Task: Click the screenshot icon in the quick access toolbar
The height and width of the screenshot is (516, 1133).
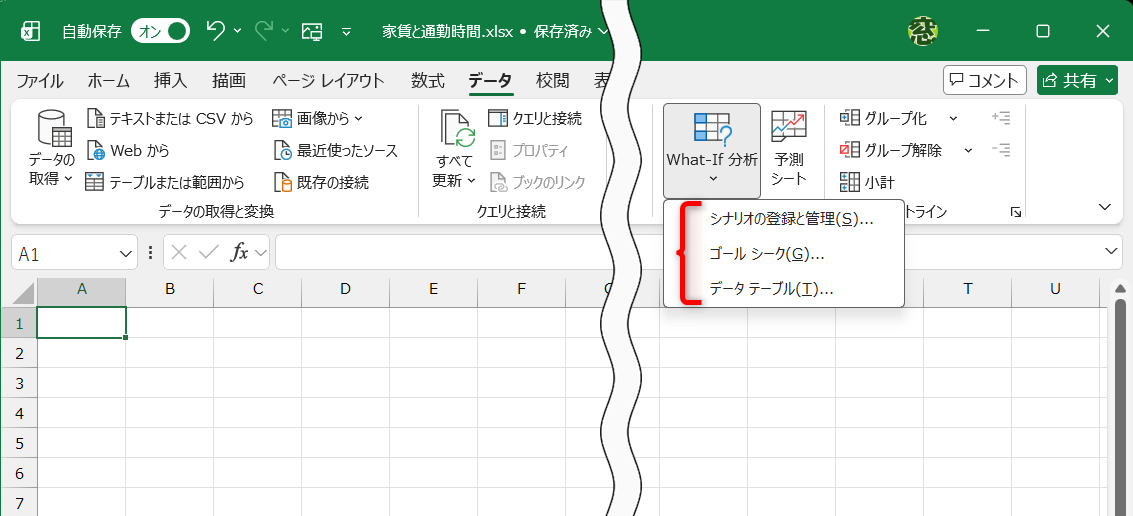Action: [x=311, y=31]
